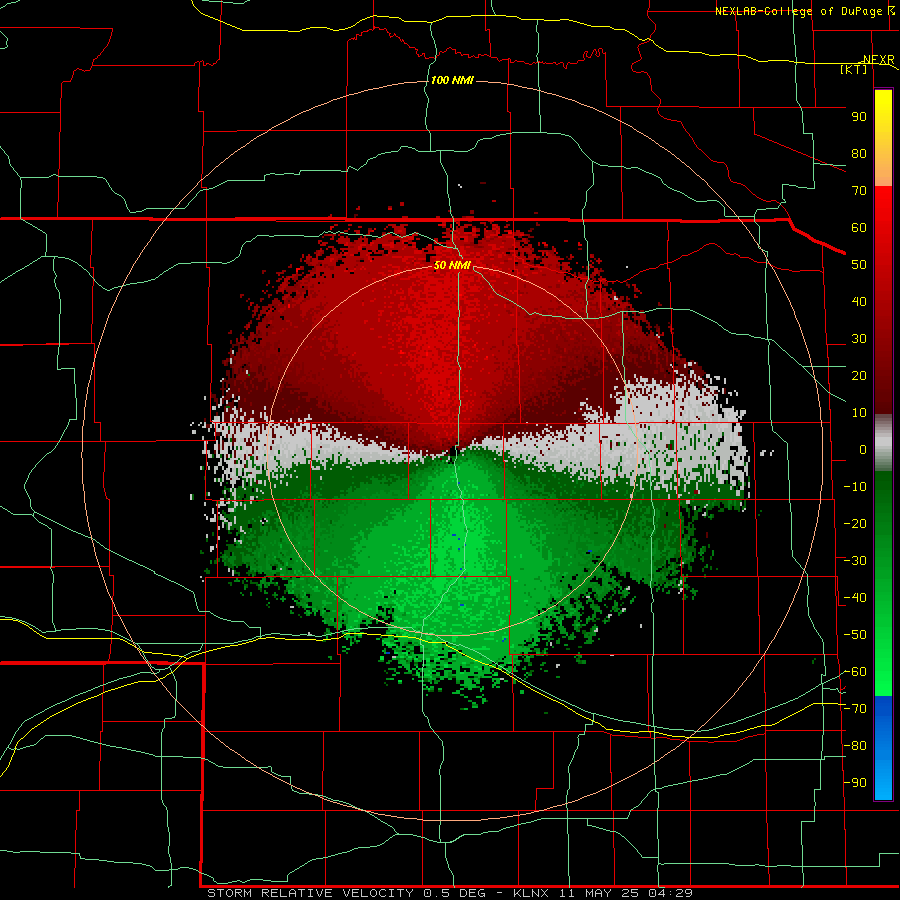
Task: Click the positive "80" velocity scale label
Action: 859,154
